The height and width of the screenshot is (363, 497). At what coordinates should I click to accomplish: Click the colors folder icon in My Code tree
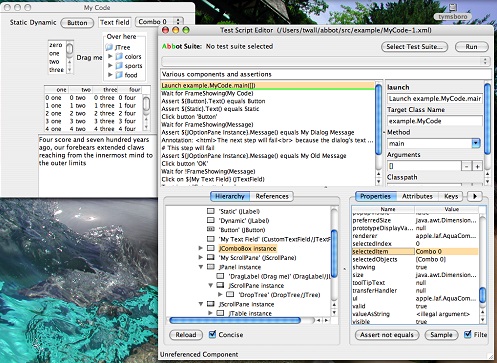tap(119, 57)
